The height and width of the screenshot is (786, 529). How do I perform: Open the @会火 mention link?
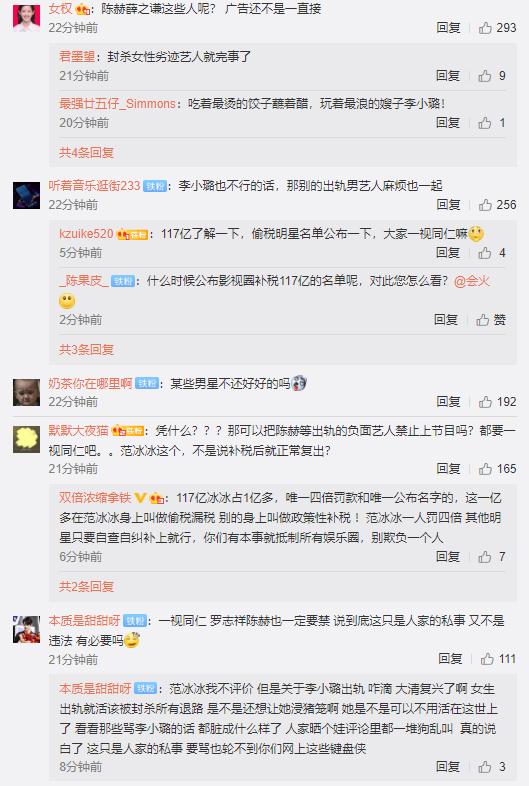(x=471, y=281)
